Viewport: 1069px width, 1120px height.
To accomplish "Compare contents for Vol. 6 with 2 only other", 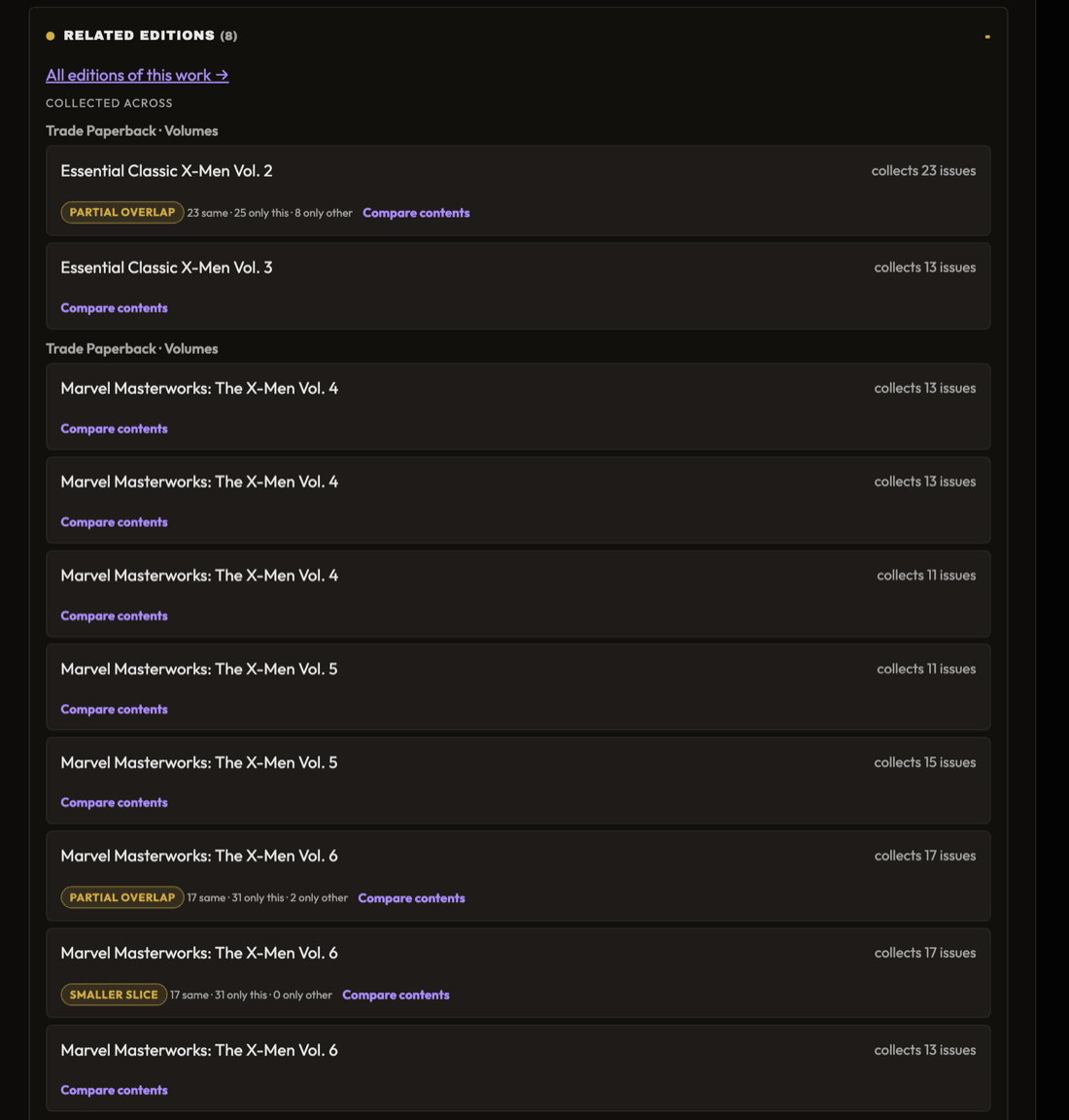I will tap(411, 898).
